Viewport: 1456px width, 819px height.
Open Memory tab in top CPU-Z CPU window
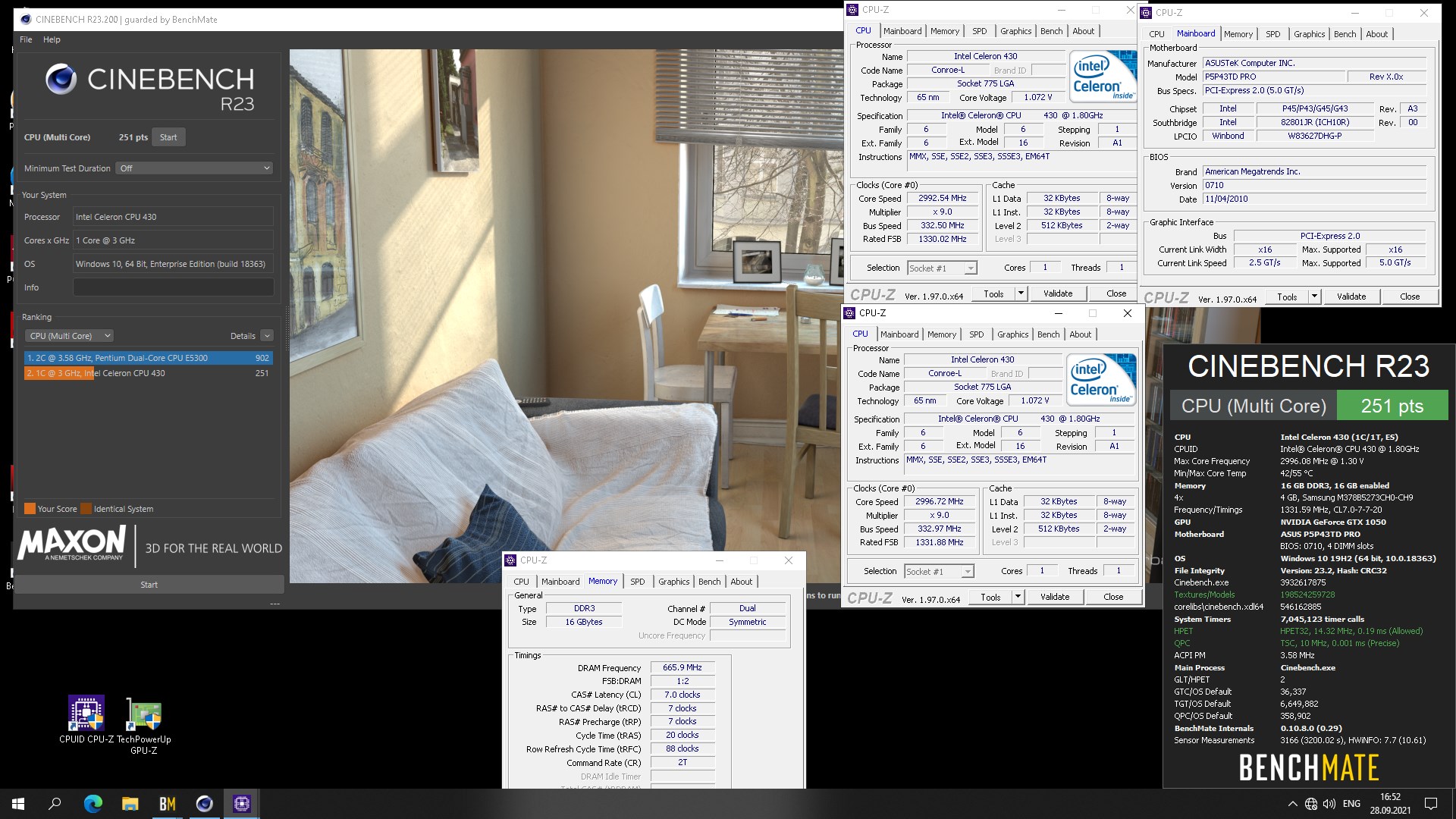click(945, 31)
